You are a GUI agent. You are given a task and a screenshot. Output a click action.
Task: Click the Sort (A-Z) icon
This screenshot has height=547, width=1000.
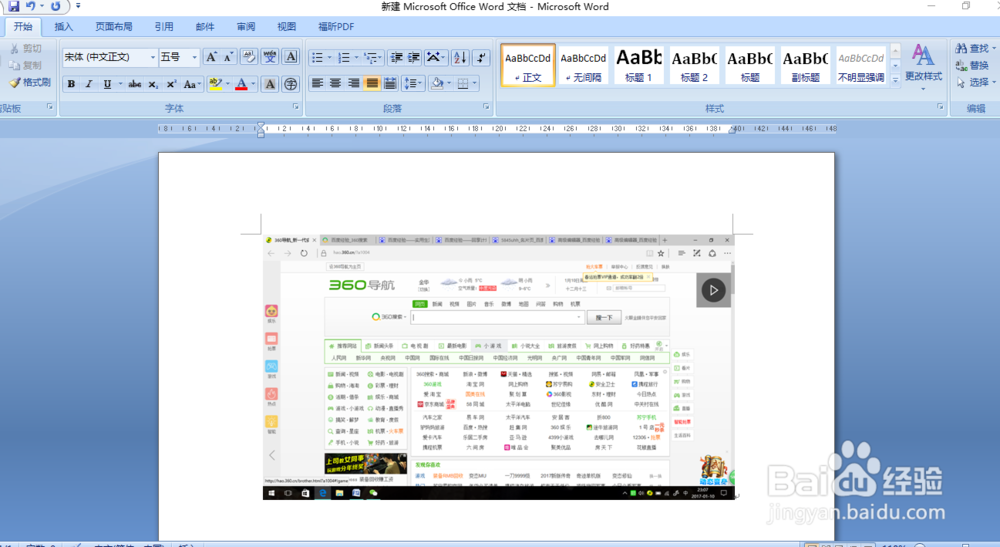click(x=460, y=58)
